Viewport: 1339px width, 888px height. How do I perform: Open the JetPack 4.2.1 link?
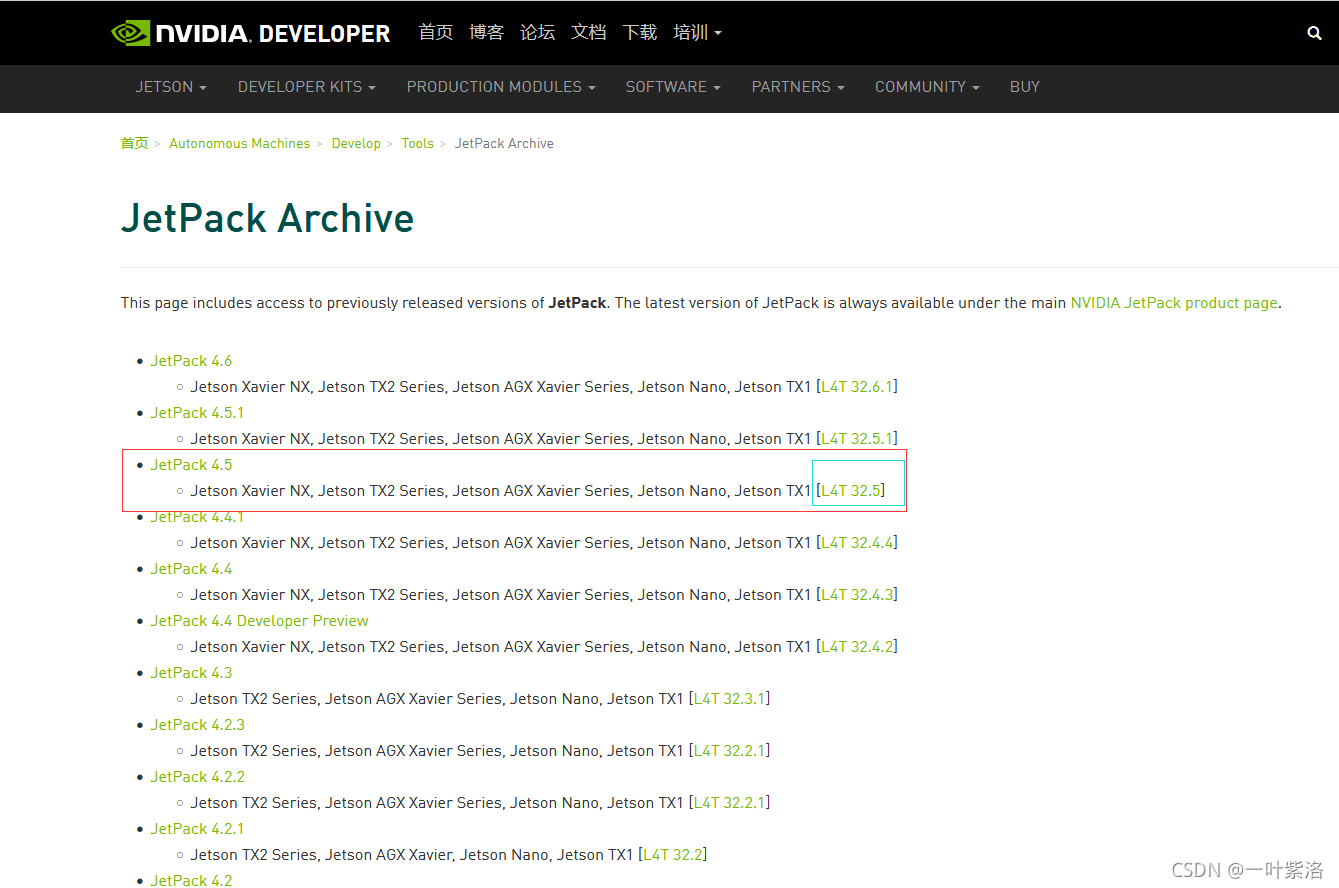[197, 829]
